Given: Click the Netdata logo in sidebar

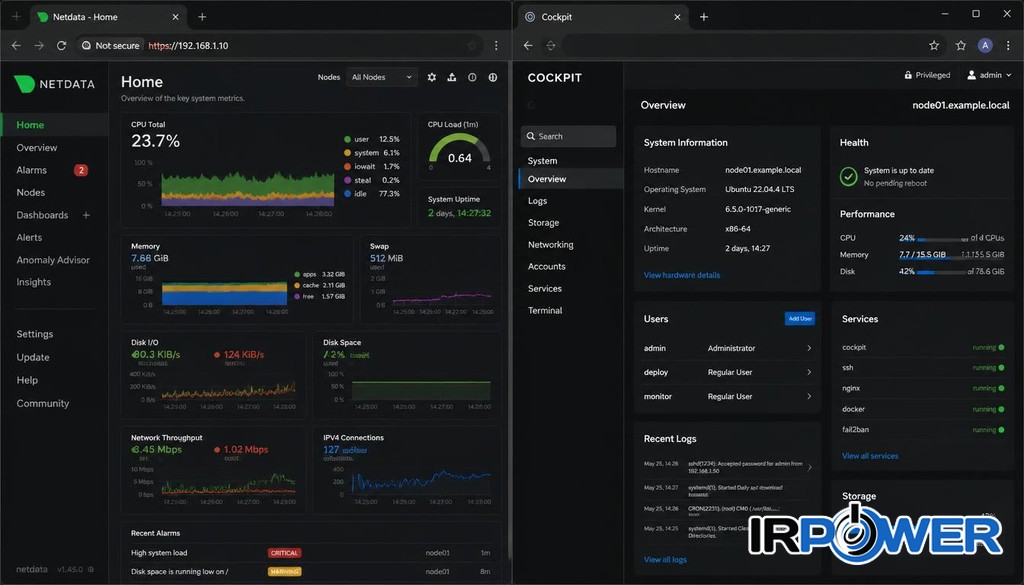Looking at the screenshot, I should (x=55, y=84).
